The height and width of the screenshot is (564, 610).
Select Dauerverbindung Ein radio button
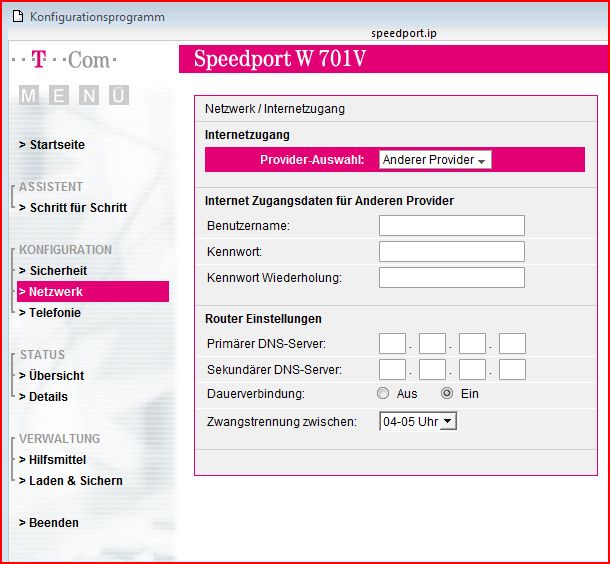[447, 394]
